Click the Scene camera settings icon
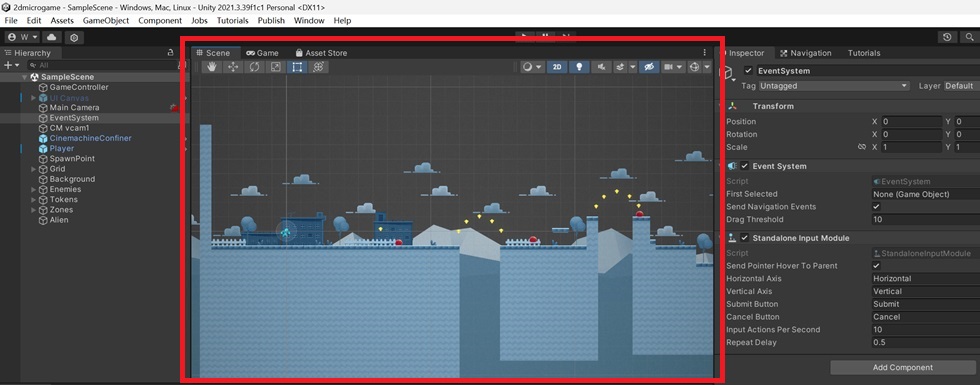The height and width of the screenshot is (385, 980). click(668, 67)
